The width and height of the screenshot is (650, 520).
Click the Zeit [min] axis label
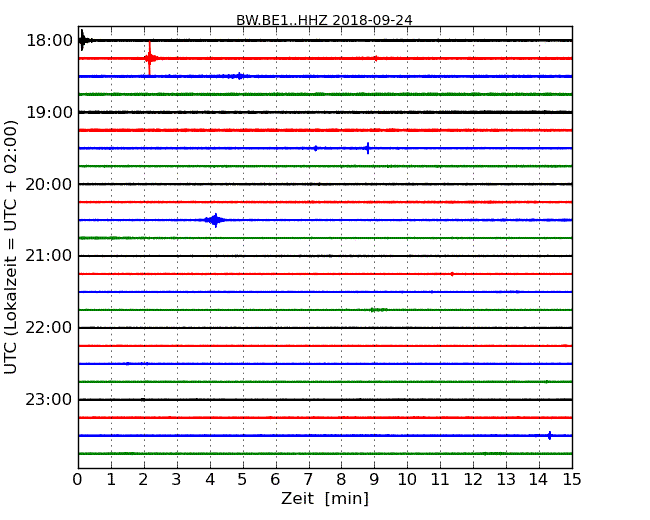coord(325,498)
